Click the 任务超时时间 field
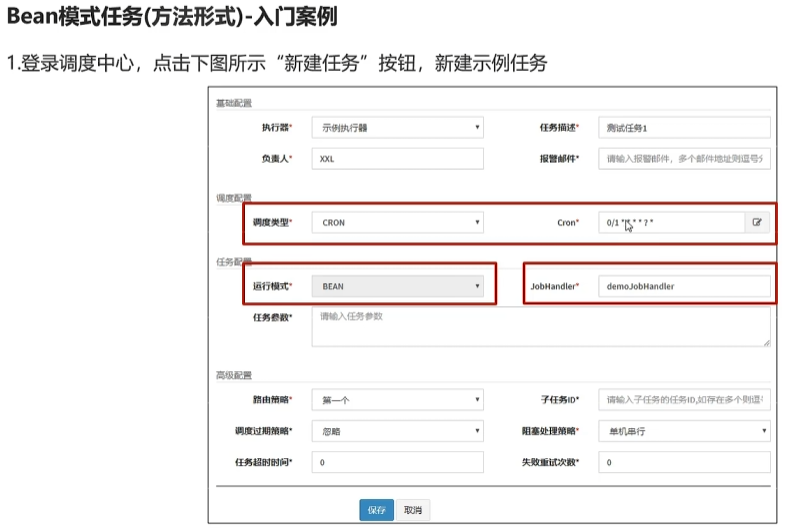Image resolution: width=792 pixels, height=528 pixels. pos(397,463)
